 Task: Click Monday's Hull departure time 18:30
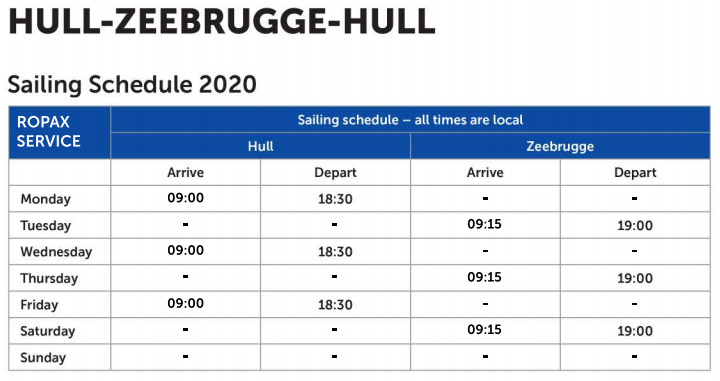(x=335, y=199)
